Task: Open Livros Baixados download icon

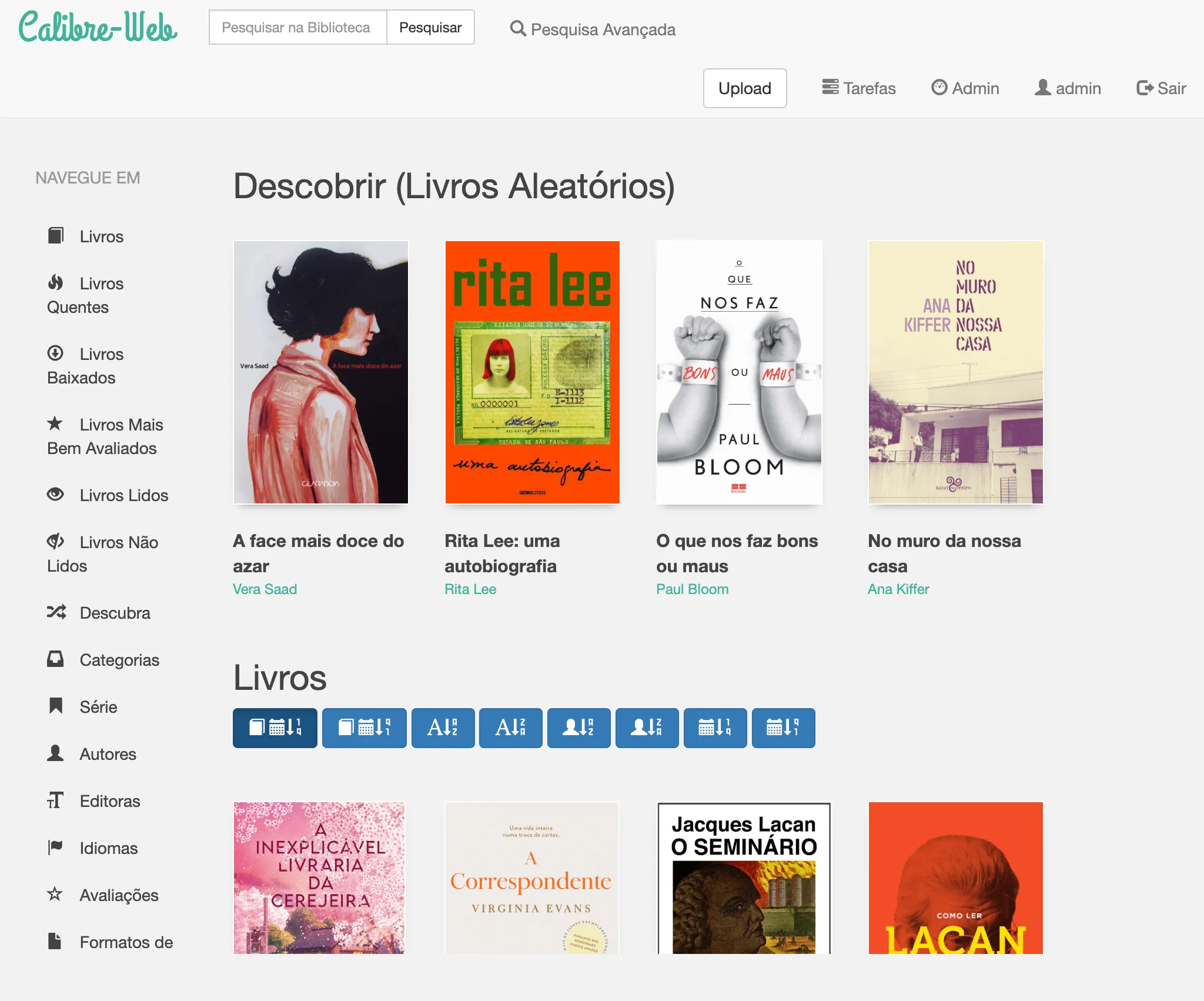Action: [55, 353]
